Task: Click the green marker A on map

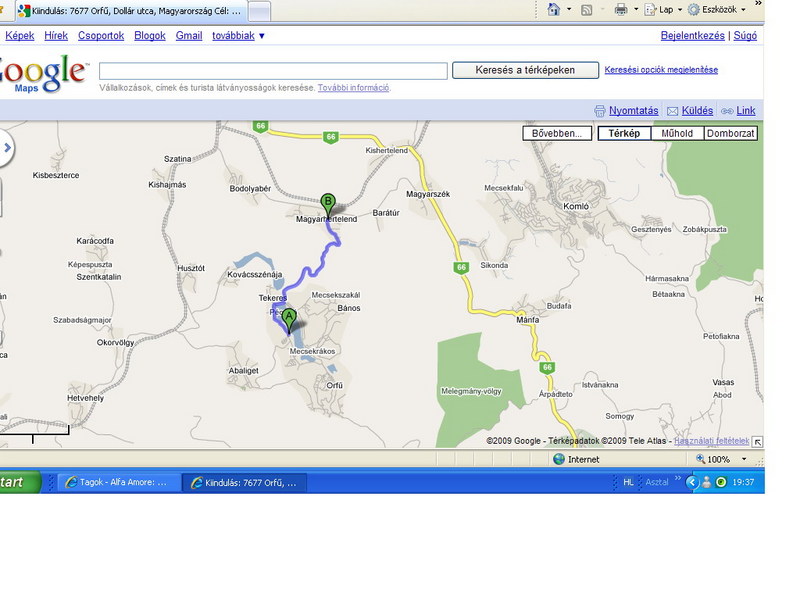Action: pos(290,320)
